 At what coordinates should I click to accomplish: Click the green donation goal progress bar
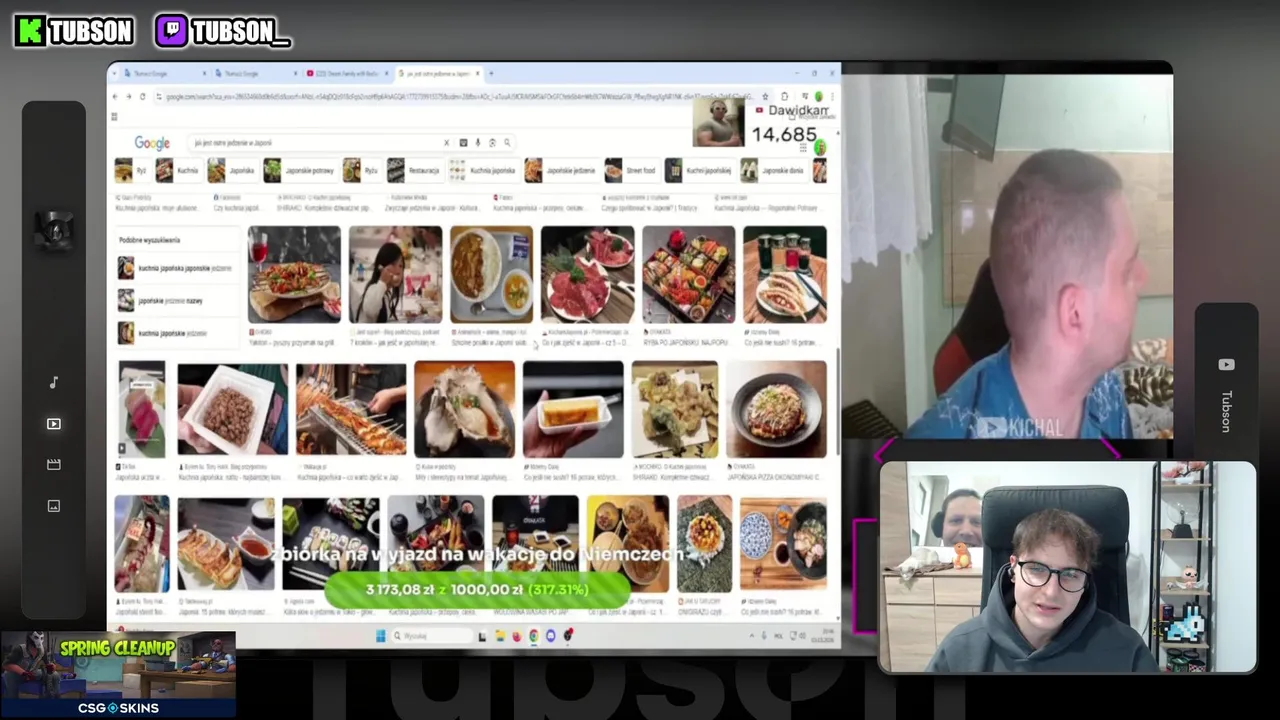click(x=478, y=590)
